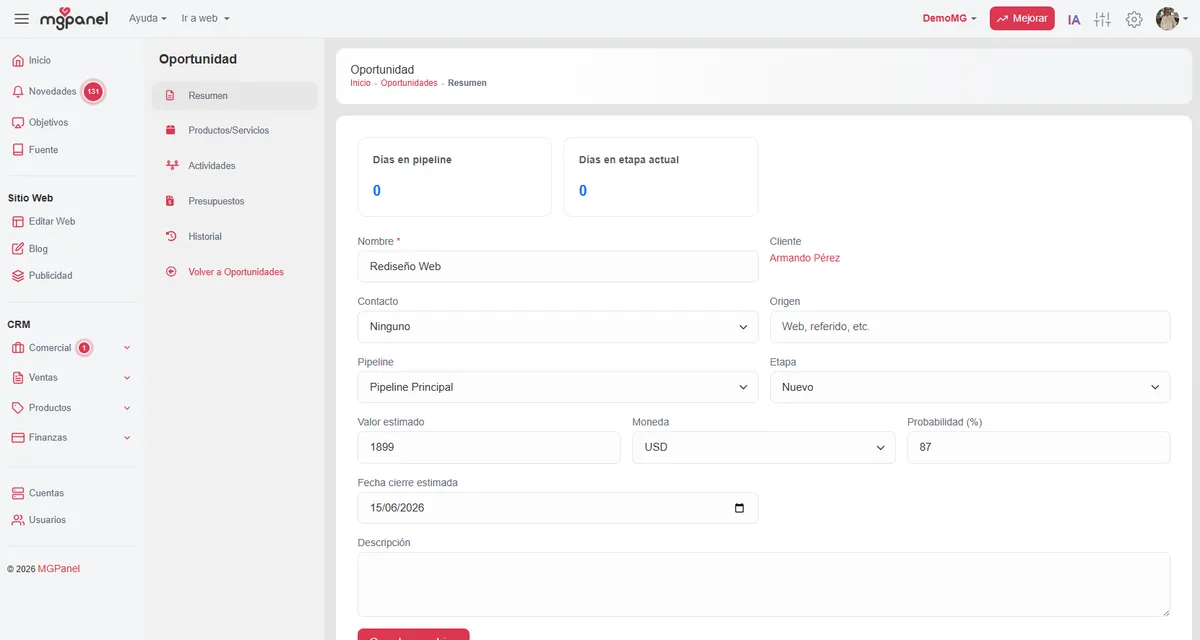Click the Novedades bell icon
Viewport: 1200px width, 640px height.
click(x=18, y=91)
